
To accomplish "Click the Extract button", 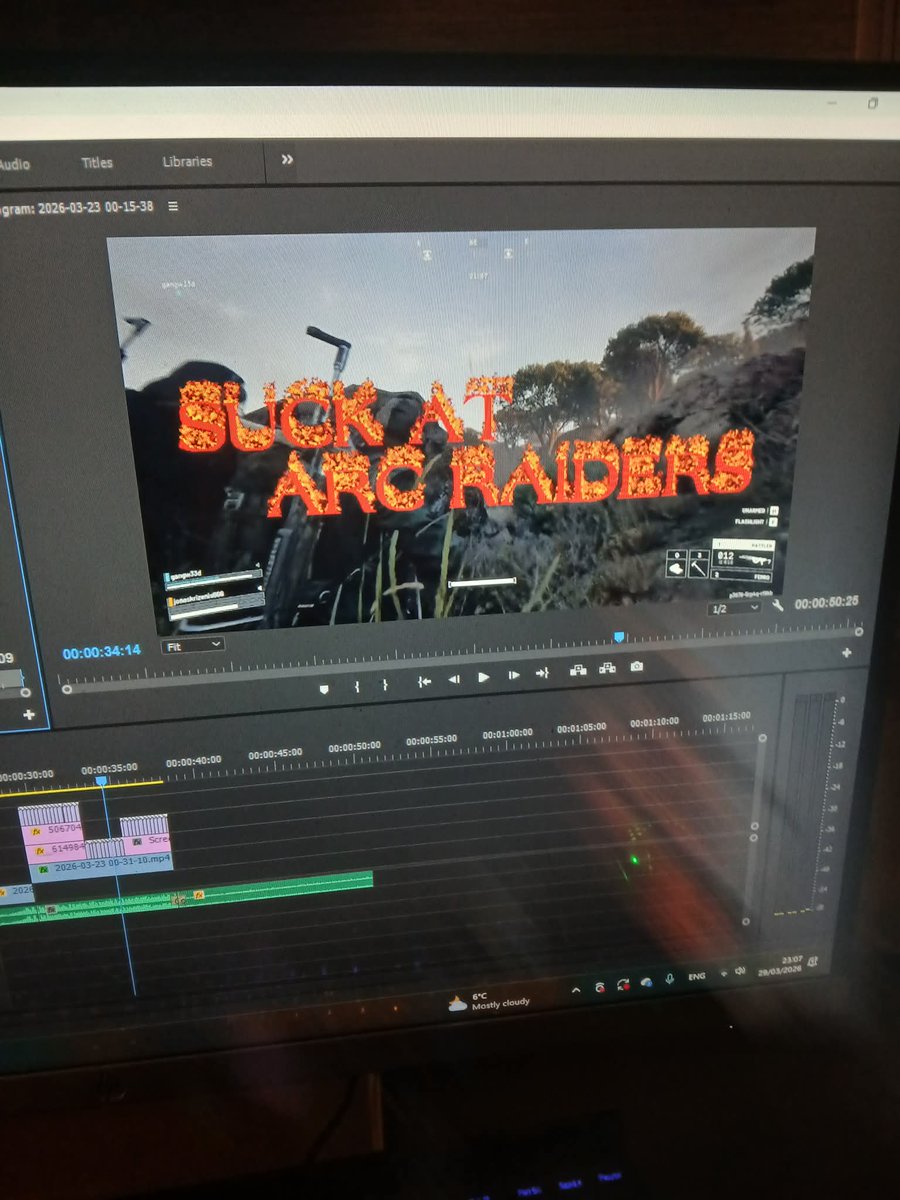I will click(606, 668).
